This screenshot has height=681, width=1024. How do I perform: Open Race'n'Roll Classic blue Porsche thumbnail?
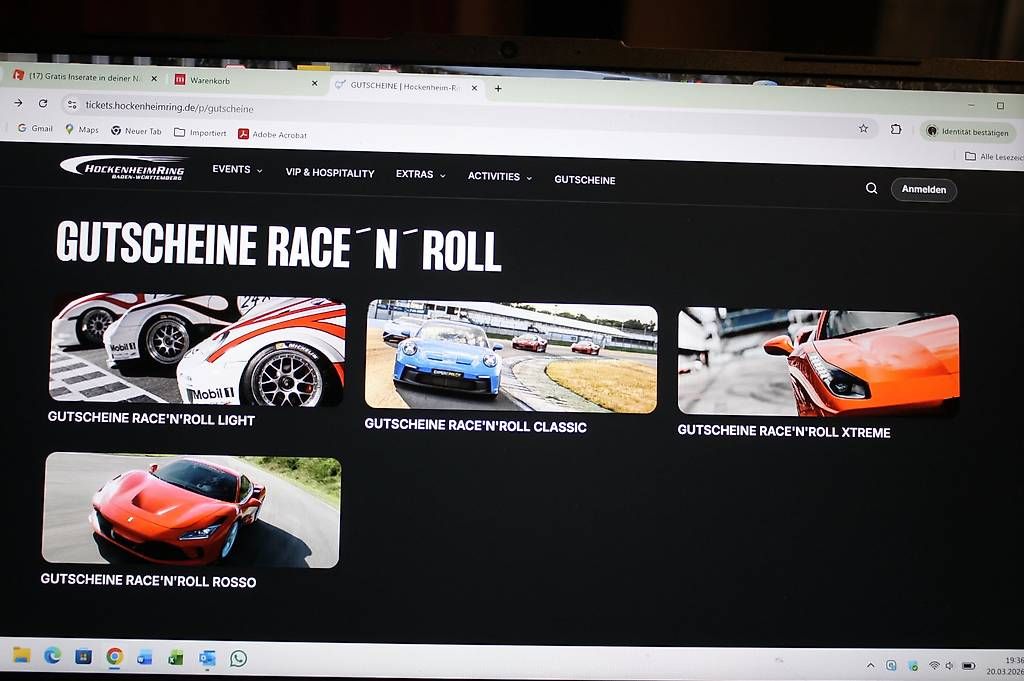tap(511, 356)
